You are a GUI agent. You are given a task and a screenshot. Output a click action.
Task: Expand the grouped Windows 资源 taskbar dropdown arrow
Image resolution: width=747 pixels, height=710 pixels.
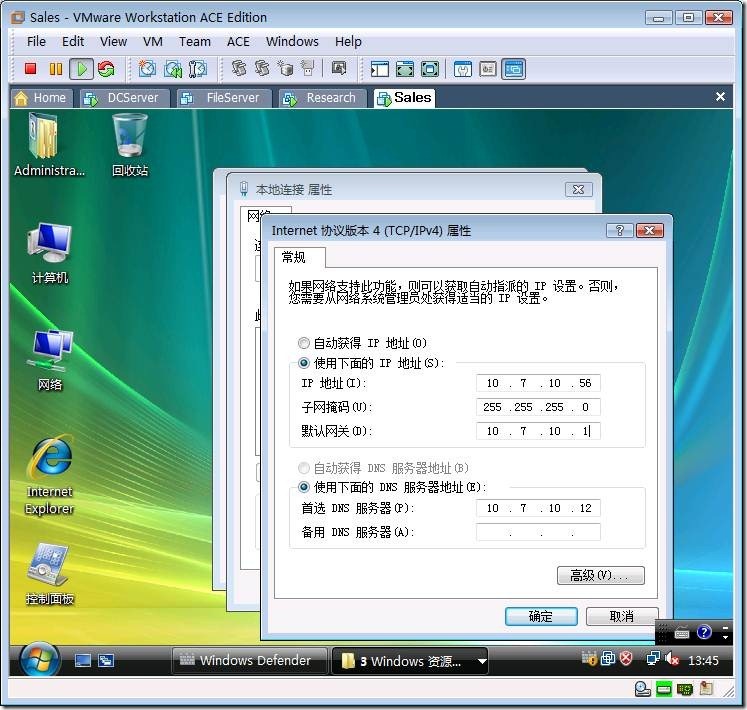482,661
